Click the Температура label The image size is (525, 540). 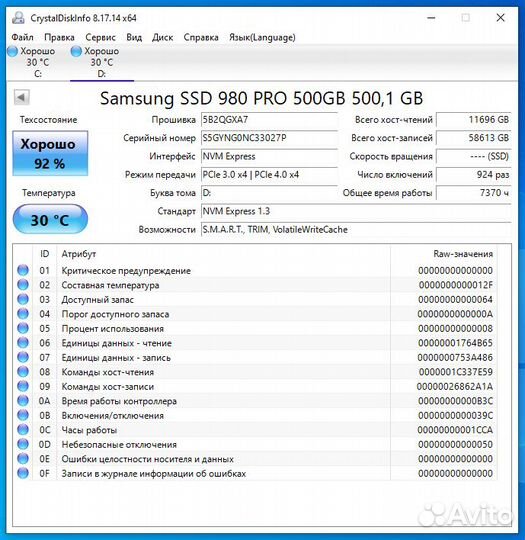point(49,193)
